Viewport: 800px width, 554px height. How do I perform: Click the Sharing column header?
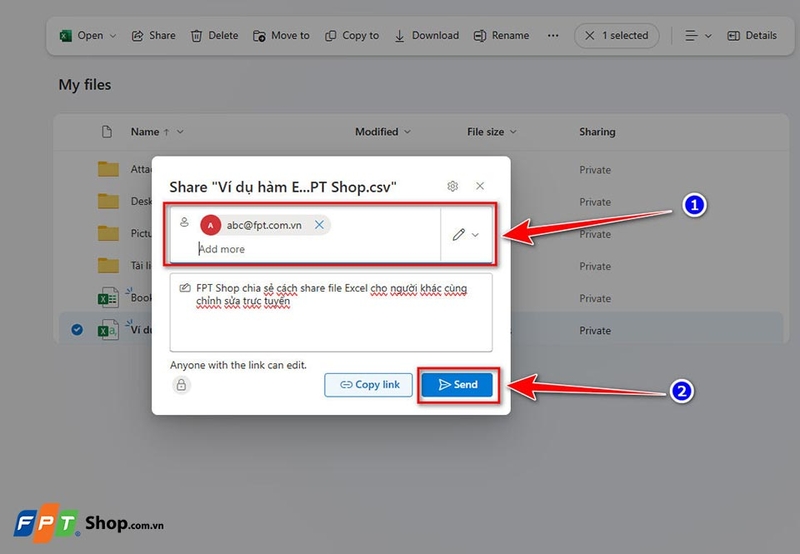597,132
